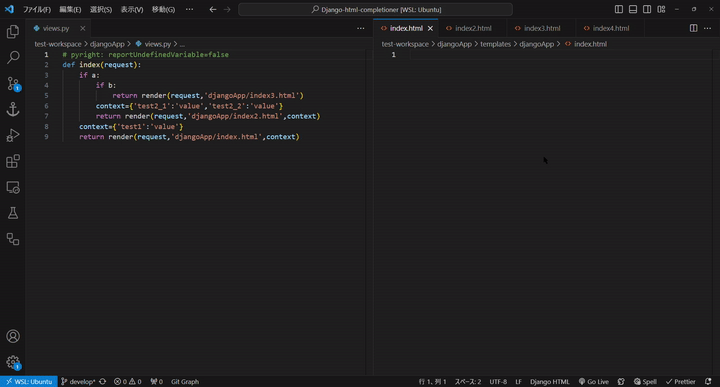The width and height of the screenshot is (720, 387).
Task: Click test-workspace breadcrumb in left editor
Action: coord(58,44)
